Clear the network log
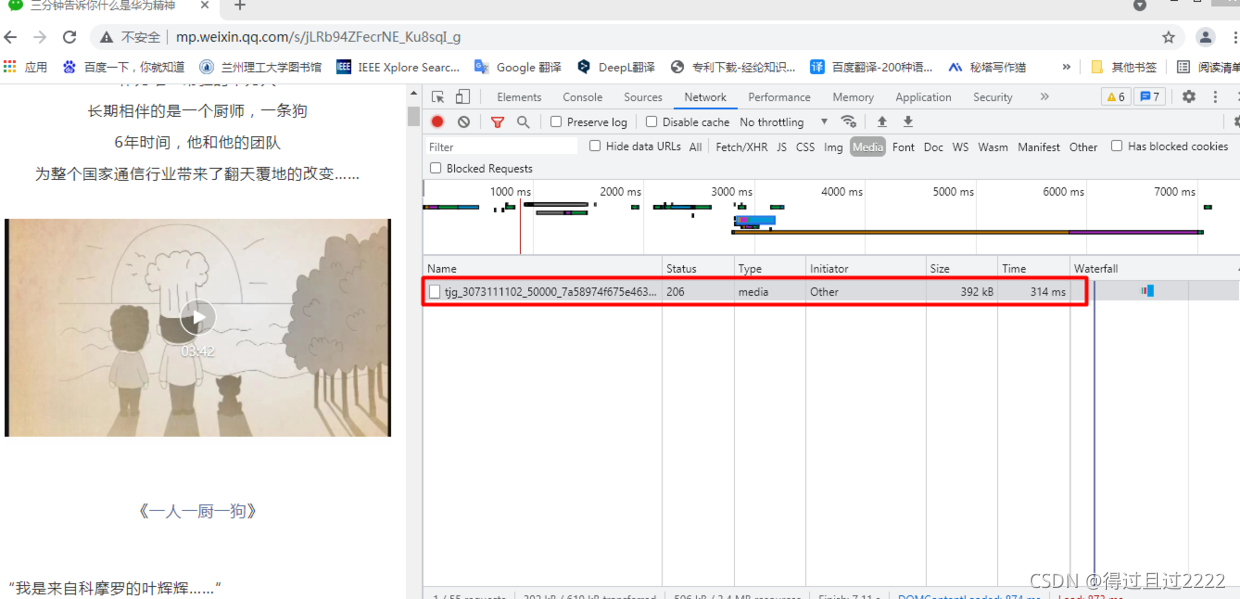Screen dimensions: 1240x599 [464, 122]
